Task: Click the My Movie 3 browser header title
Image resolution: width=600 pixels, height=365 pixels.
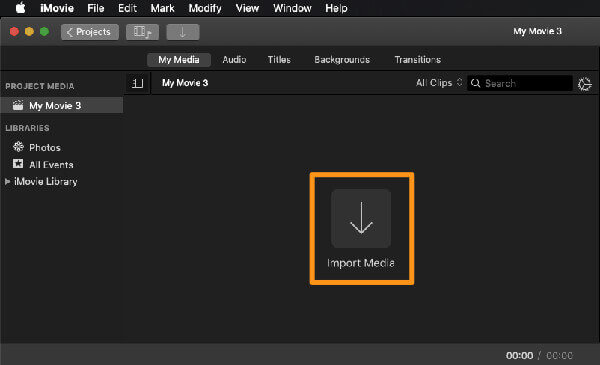Action: pos(185,83)
